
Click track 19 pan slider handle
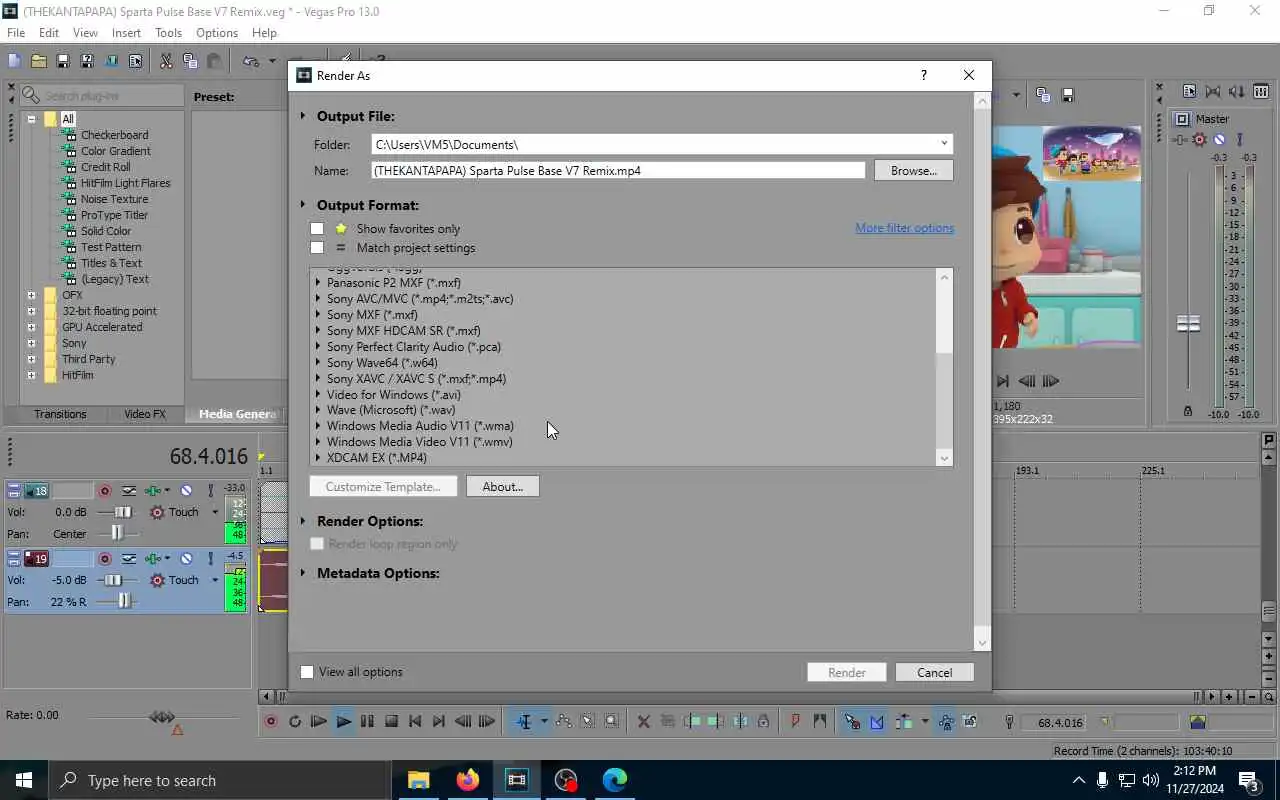point(124,601)
